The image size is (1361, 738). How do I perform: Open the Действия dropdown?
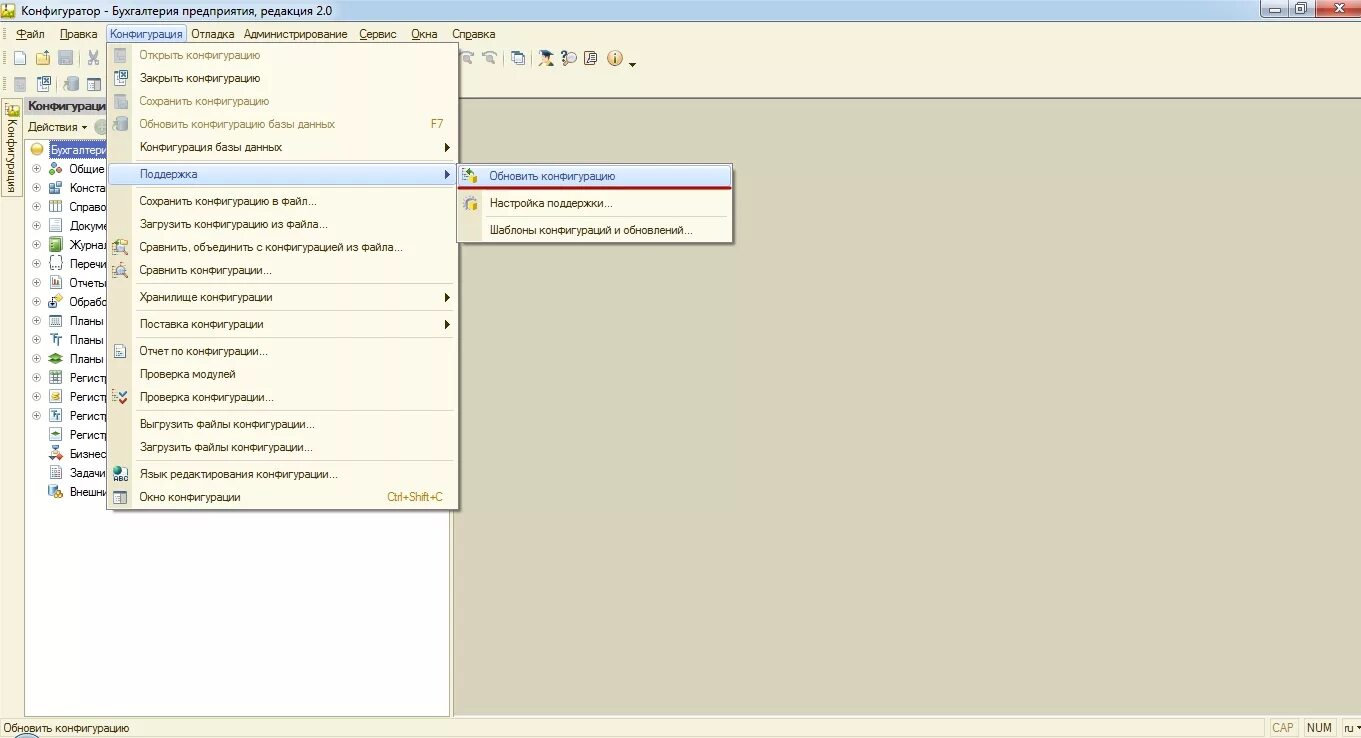(x=57, y=127)
